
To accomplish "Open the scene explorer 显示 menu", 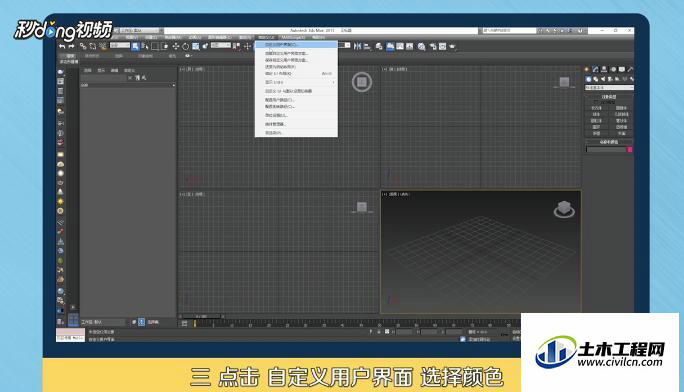I will 101,70.
